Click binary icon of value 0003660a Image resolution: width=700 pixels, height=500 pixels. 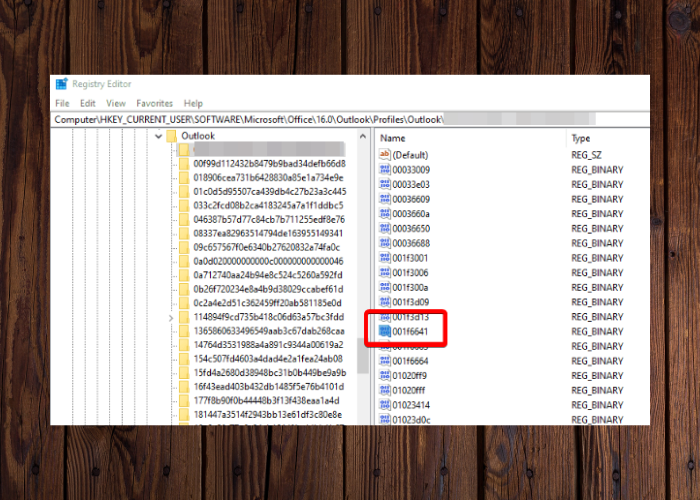click(384, 213)
